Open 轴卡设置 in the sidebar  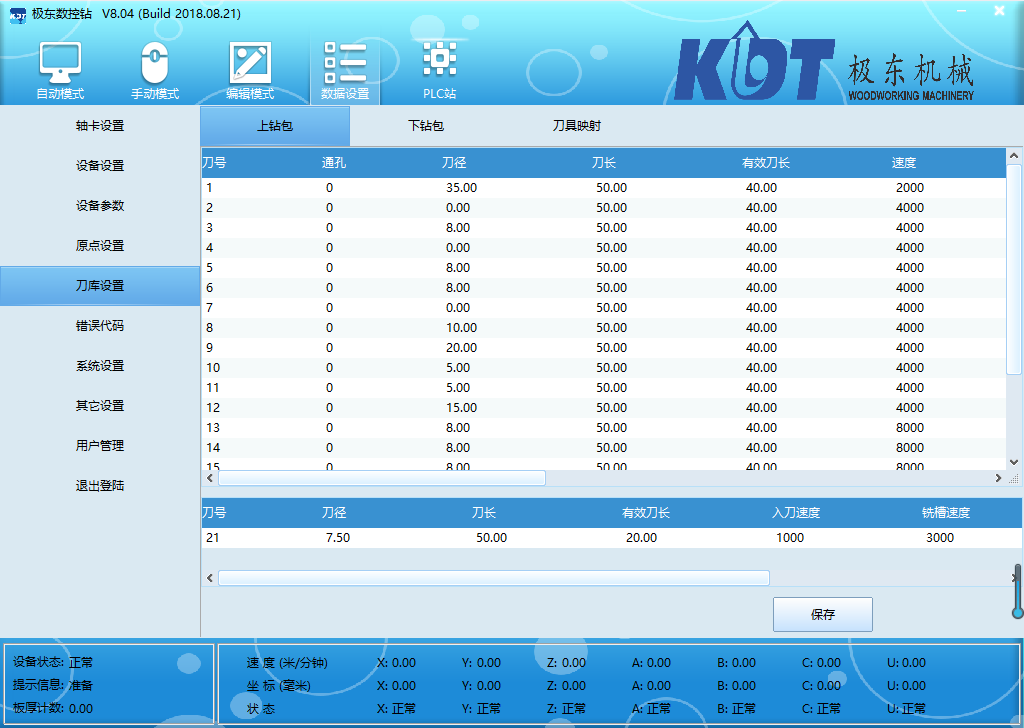coord(100,126)
